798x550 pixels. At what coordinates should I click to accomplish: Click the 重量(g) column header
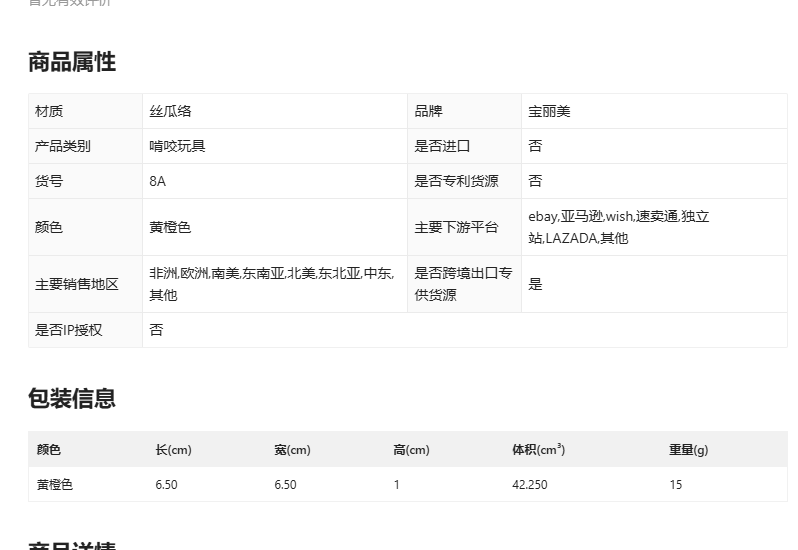688,450
